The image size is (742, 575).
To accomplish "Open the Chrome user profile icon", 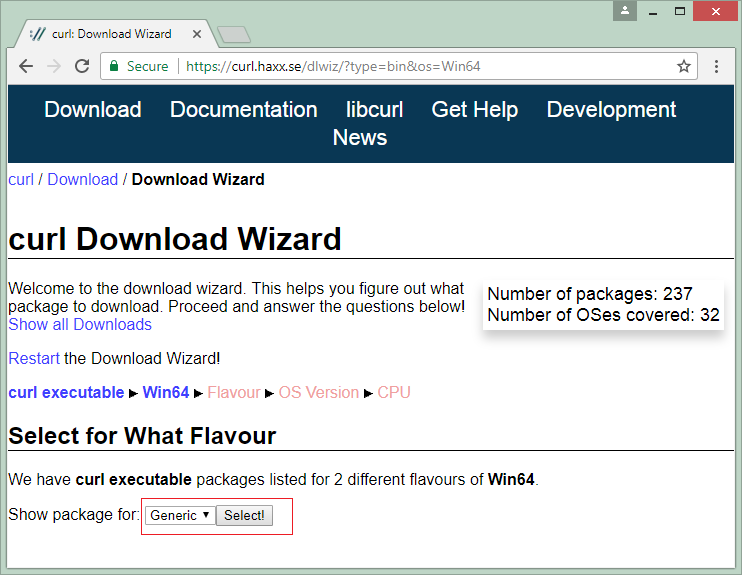I will 625,11.
